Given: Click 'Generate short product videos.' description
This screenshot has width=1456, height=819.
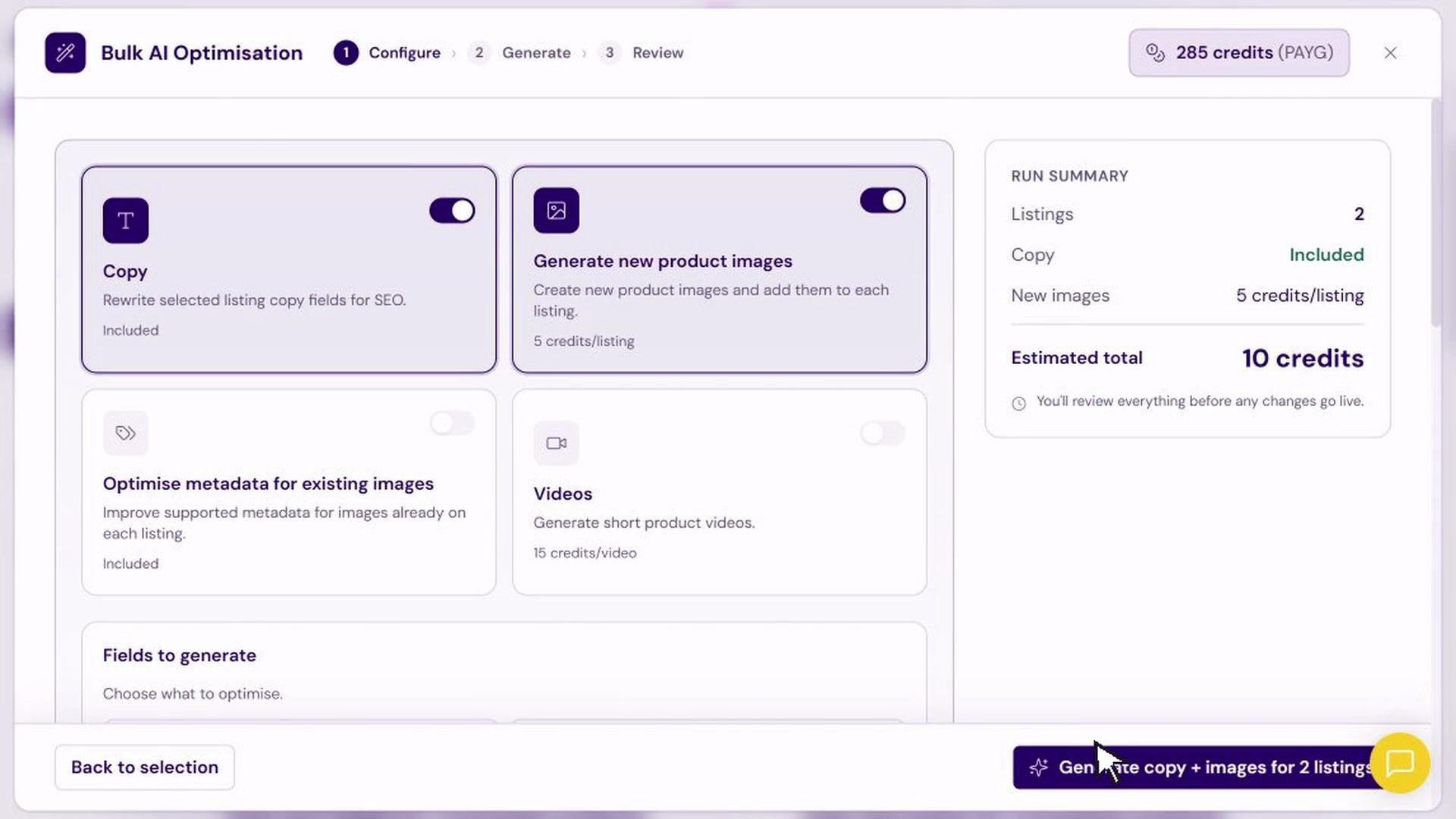Looking at the screenshot, I should click(x=644, y=522).
